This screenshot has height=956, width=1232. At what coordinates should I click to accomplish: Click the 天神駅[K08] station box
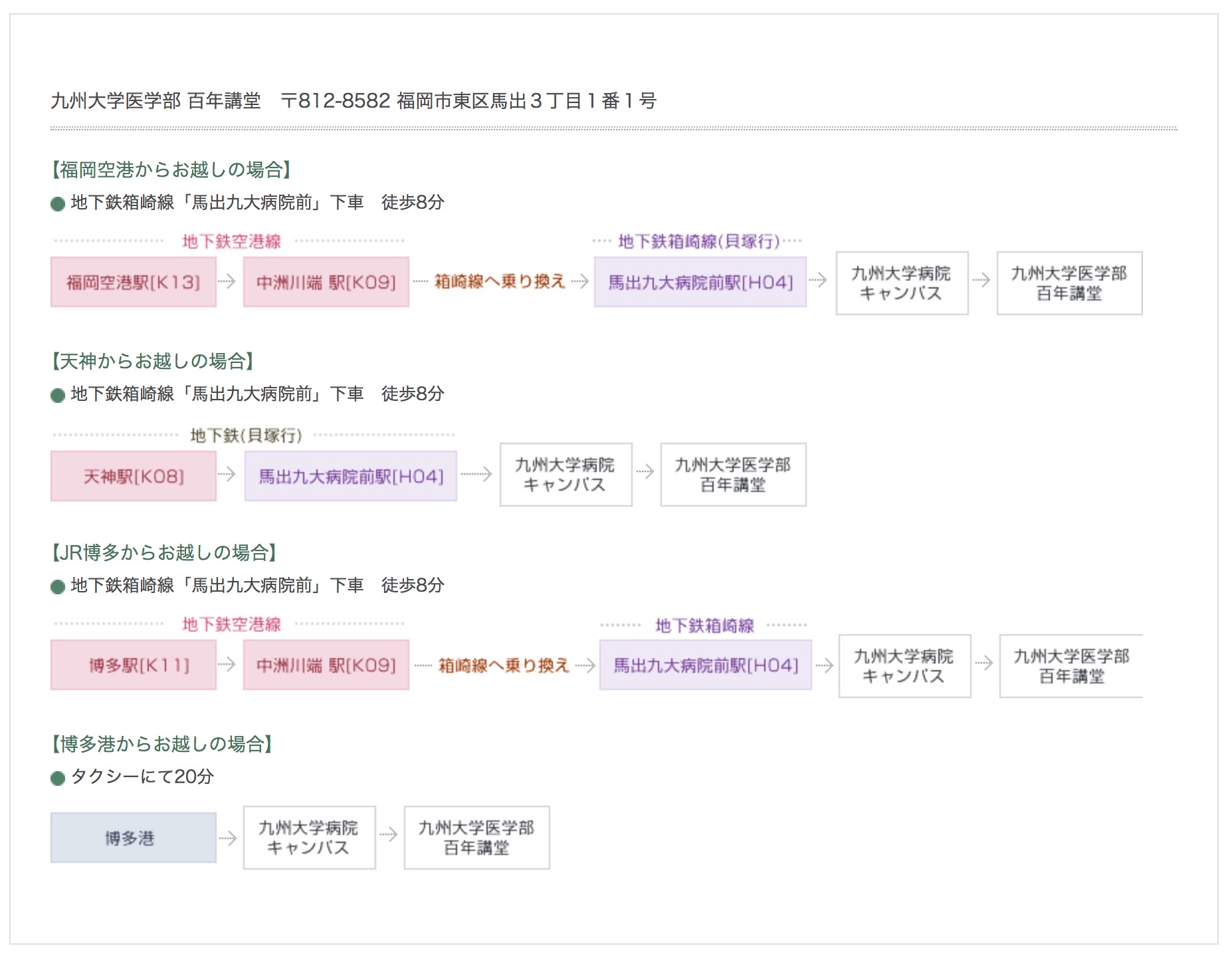click(x=133, y=476)
